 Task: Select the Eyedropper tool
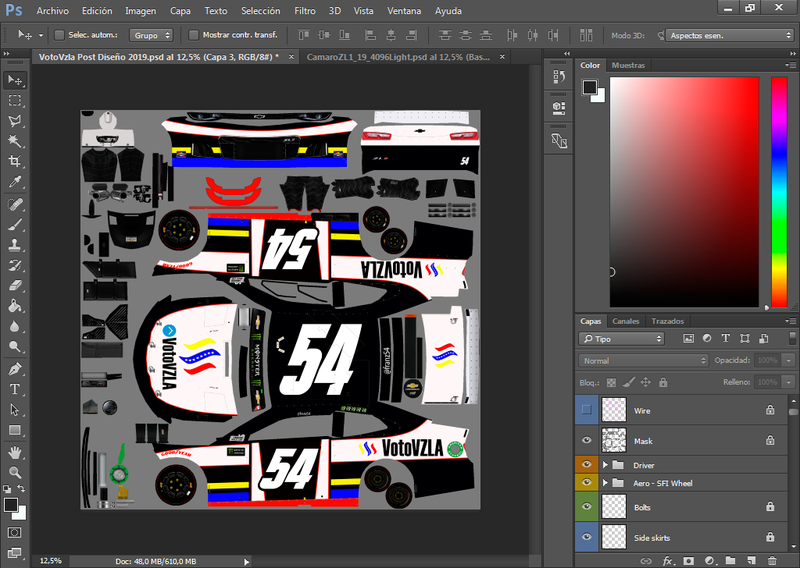[x=15, y=182]
